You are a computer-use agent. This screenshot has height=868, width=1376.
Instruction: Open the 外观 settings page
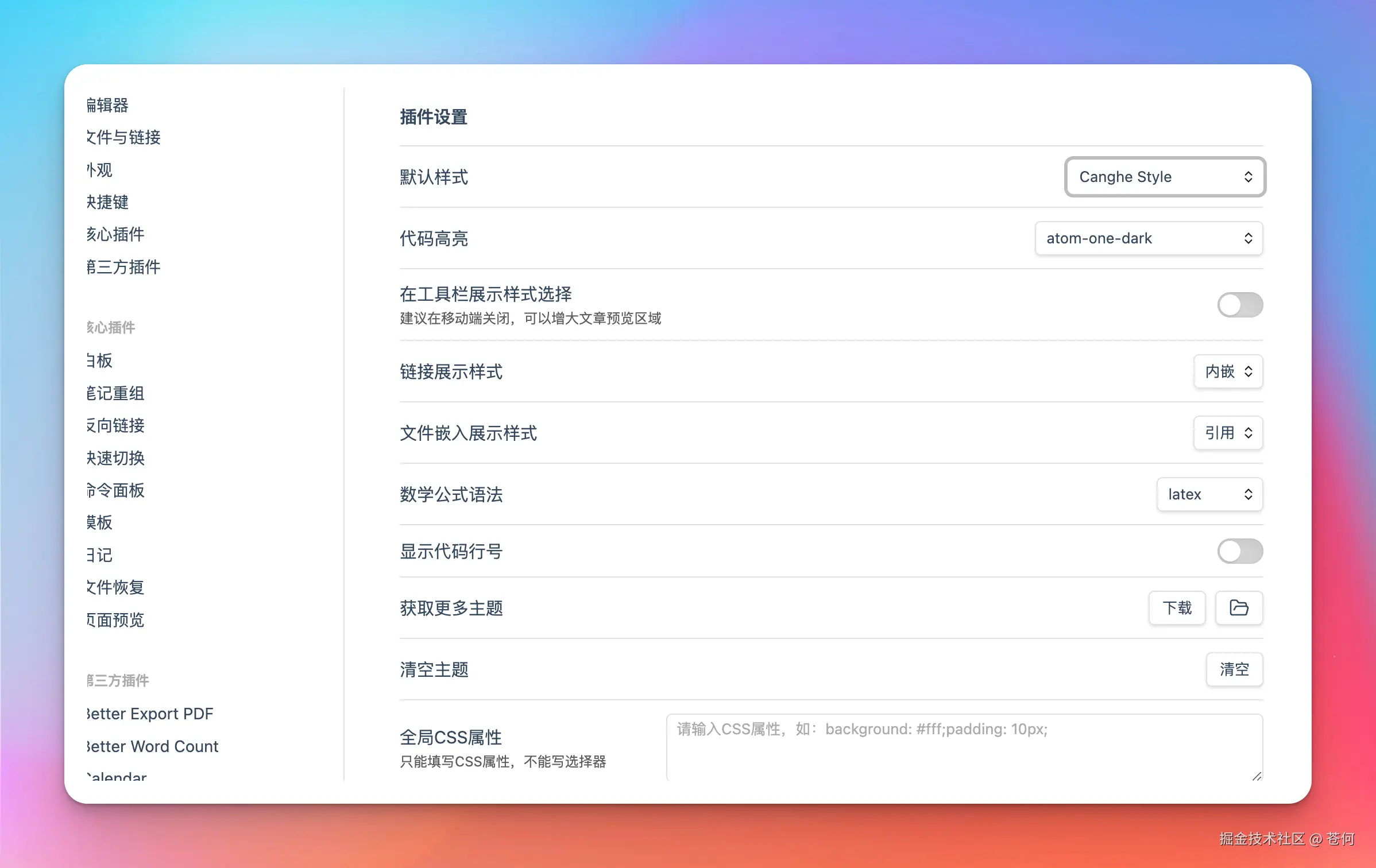coord(98,170)
